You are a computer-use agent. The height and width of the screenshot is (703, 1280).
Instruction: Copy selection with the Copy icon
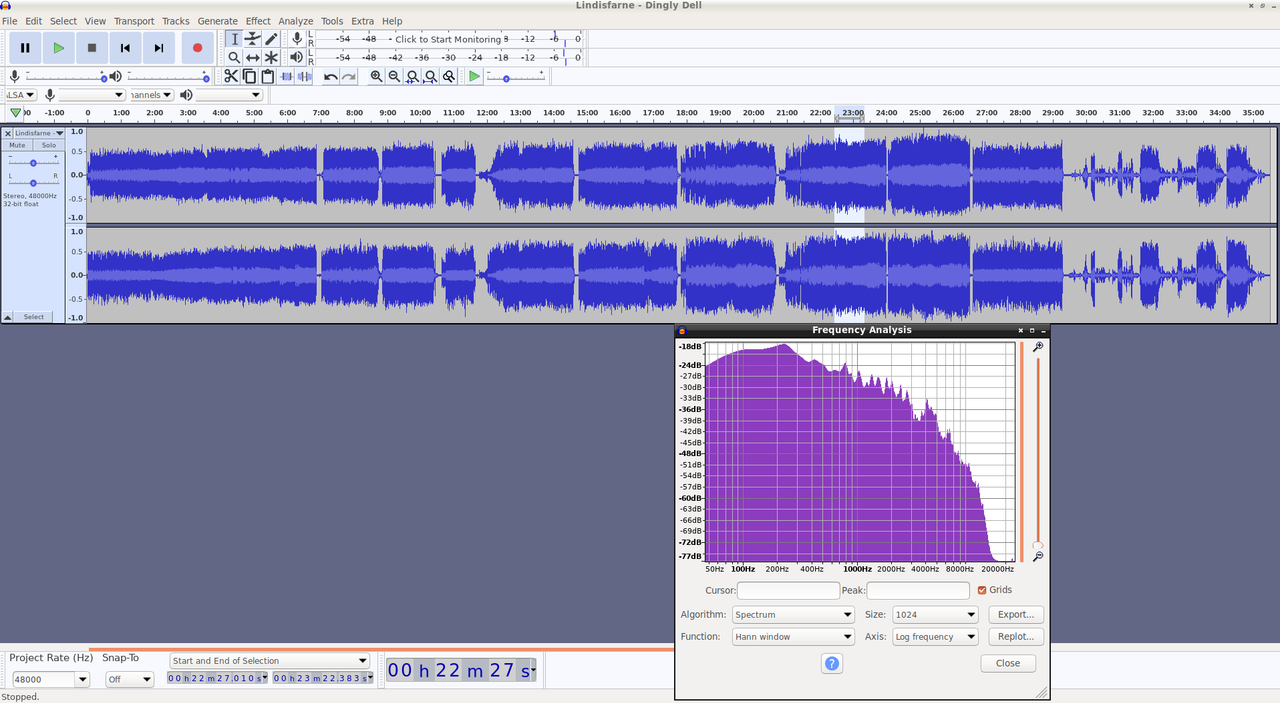(249, 76)
